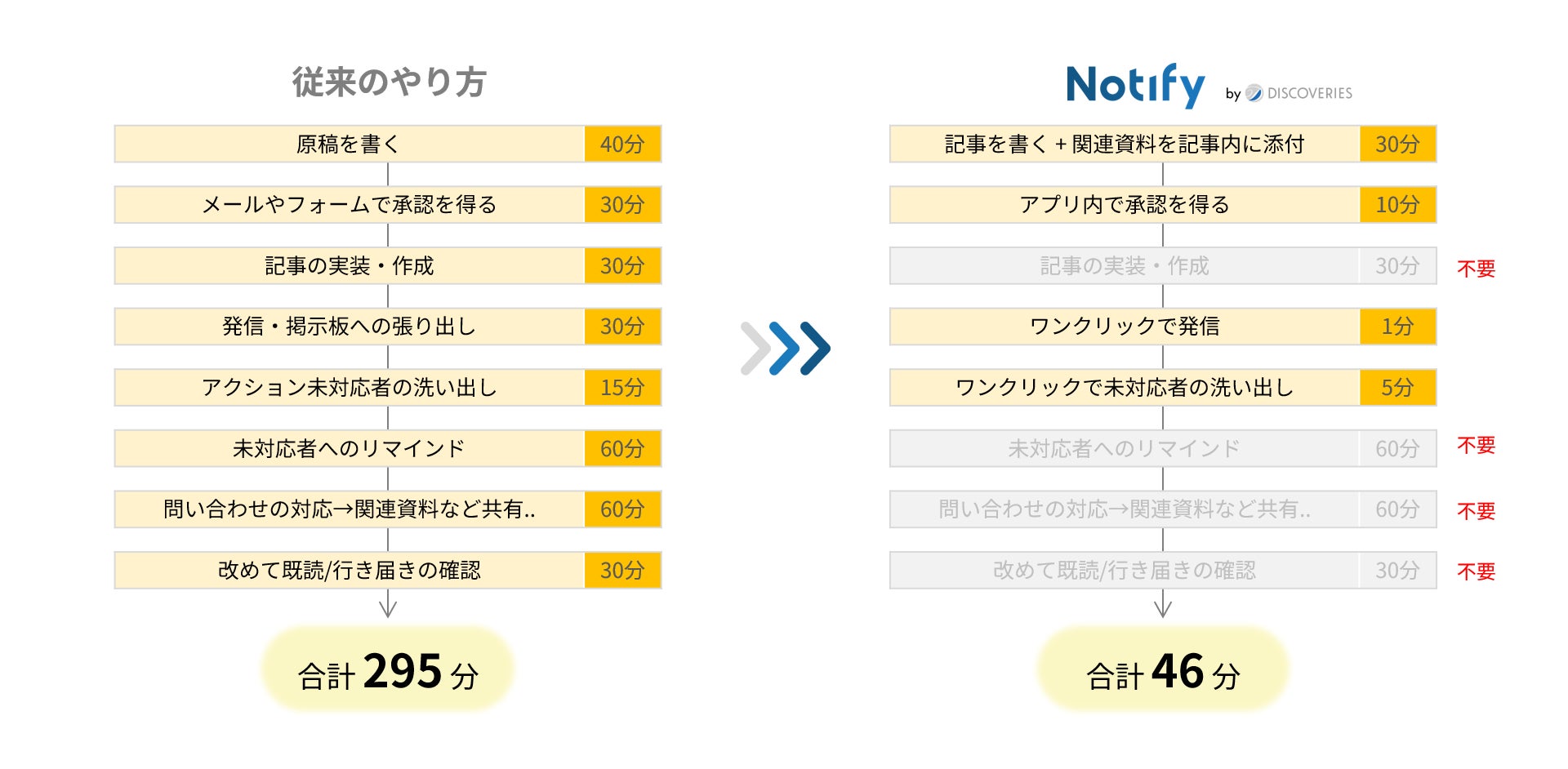Screen dimensions: 1568x769
Task: Click the down arrow above 合計 295 分
Action: (388, 607)
